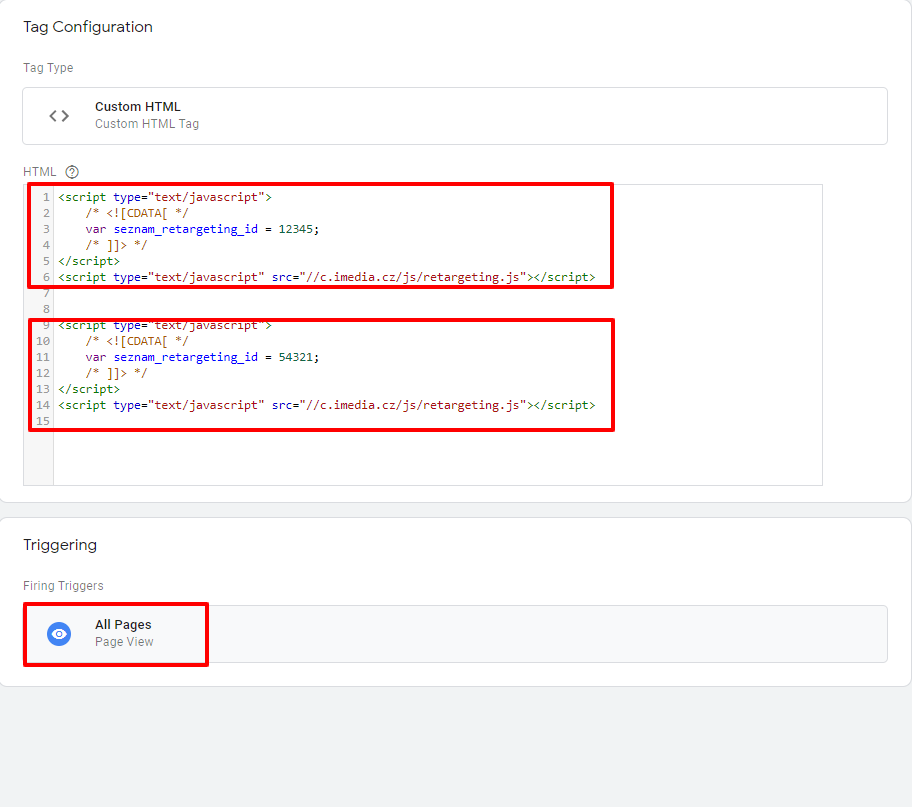Click the Custom HTML Tag subtitle
The image size is (912, 807).
click(x=147, y=124)
